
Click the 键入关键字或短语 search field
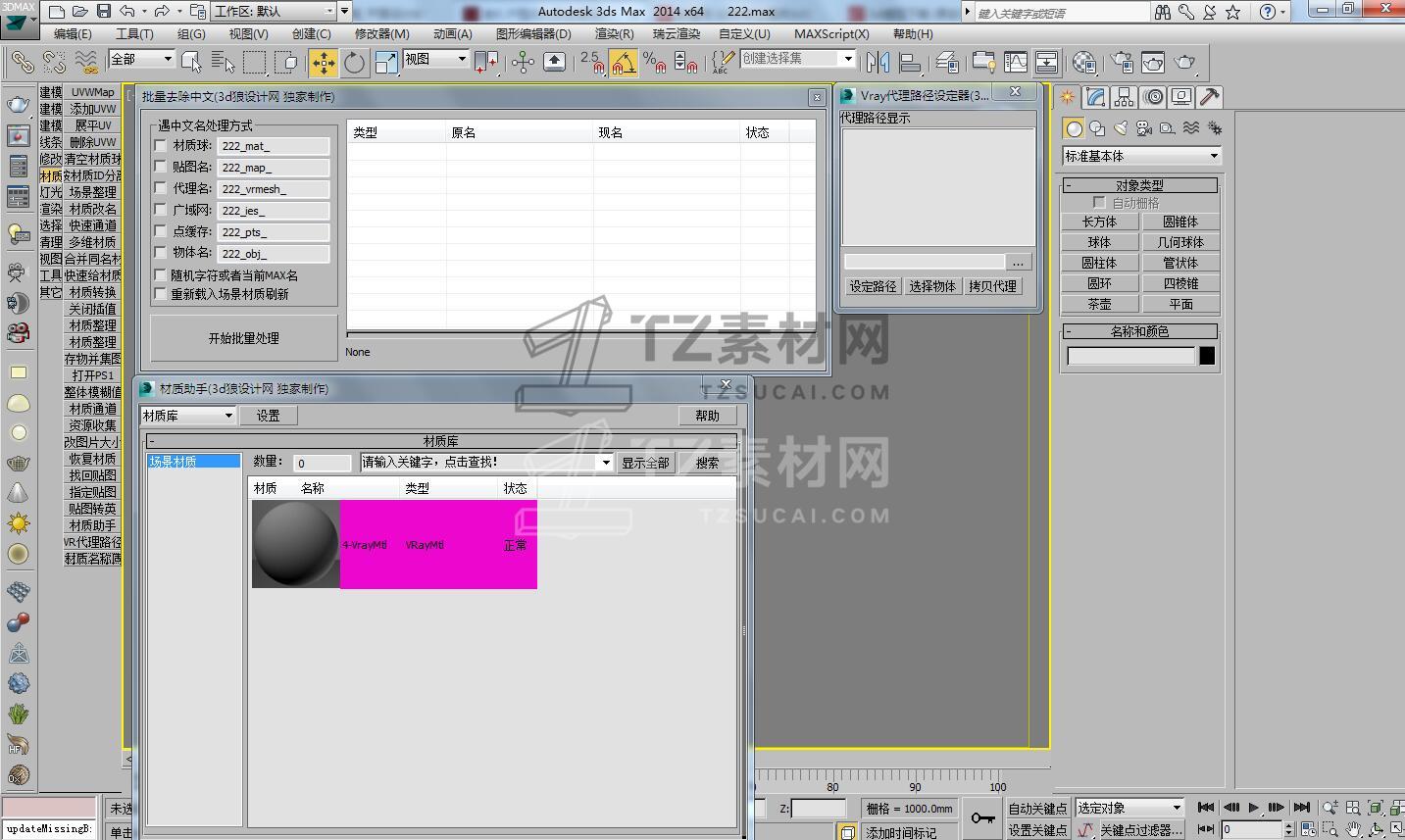pos(1062,12)
